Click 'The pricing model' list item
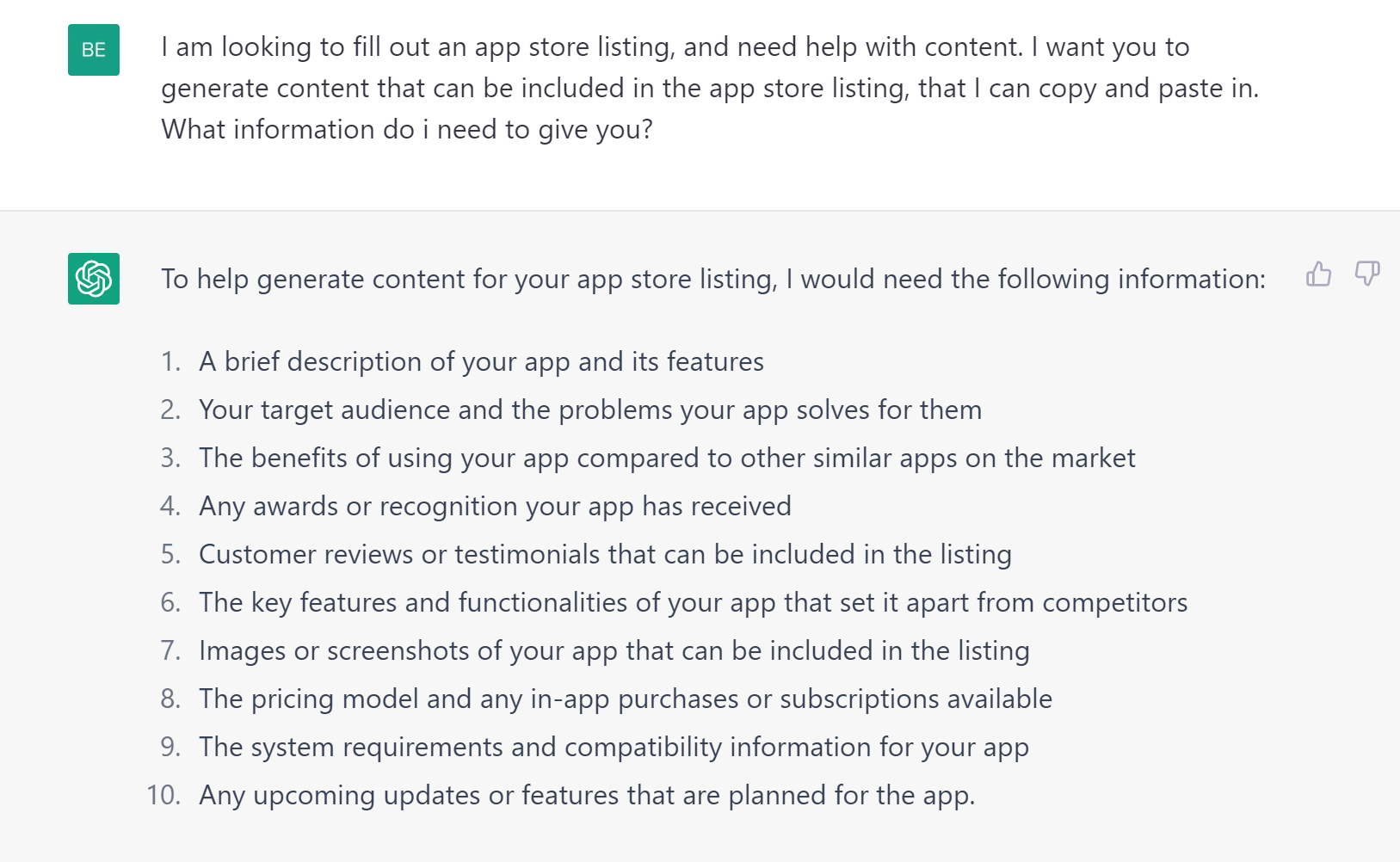The height and width of the screenshot is (862, 1400). coord(626,699)
